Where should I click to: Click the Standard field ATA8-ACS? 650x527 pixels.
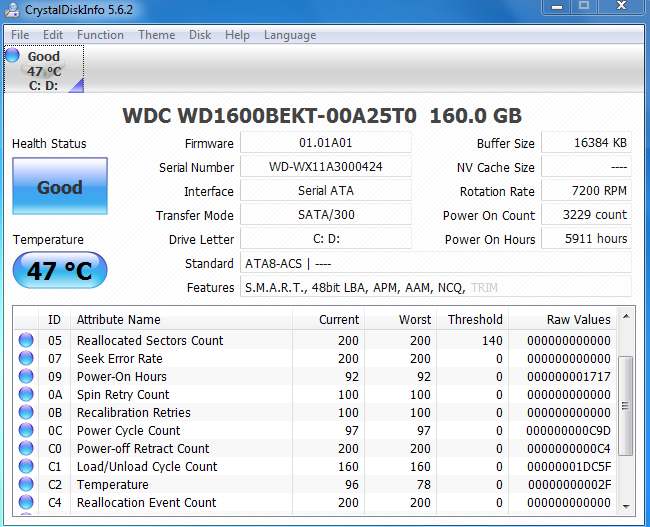[436, 263]
